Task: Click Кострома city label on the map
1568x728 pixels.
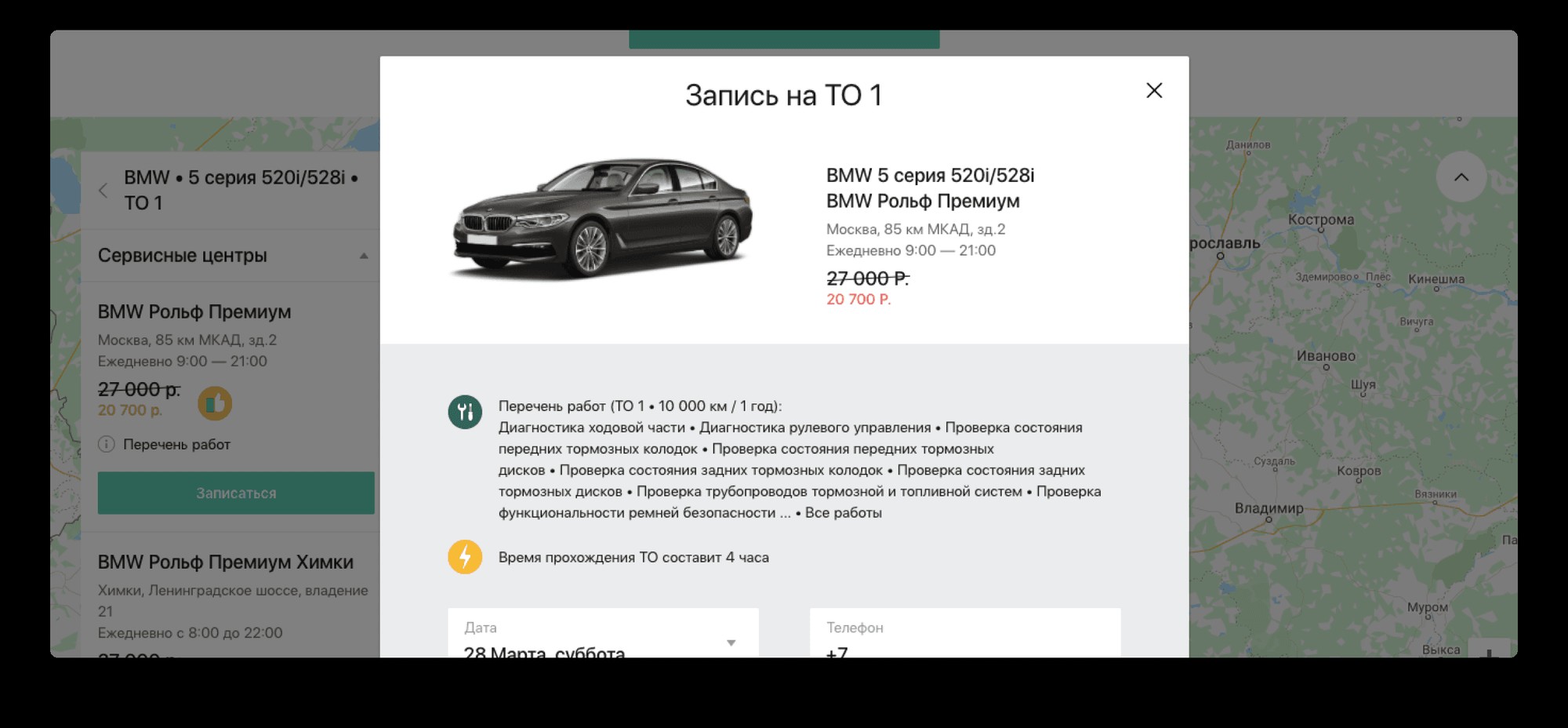Action: coord(1321,220)
